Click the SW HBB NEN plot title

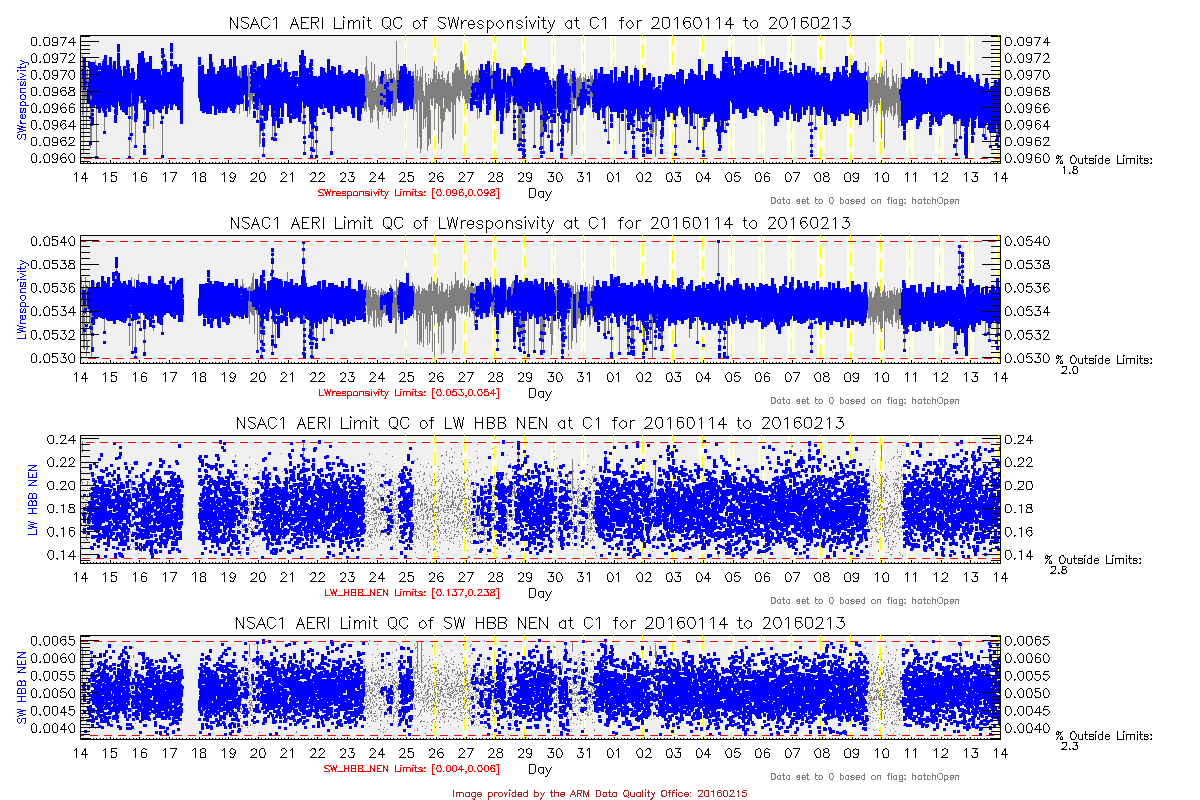pos(540,623)
